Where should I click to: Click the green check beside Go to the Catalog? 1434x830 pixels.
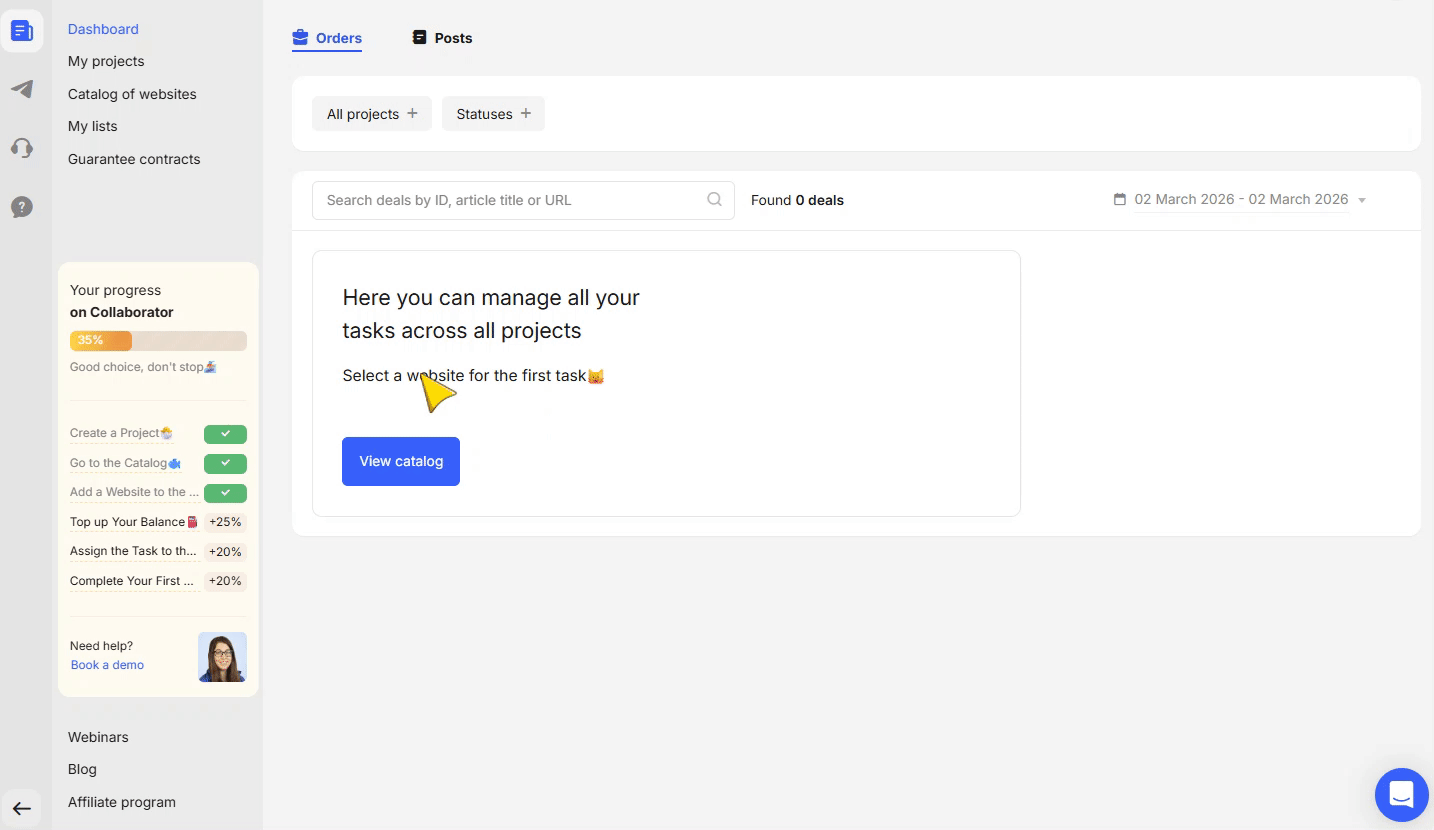[x=225, y=463]
